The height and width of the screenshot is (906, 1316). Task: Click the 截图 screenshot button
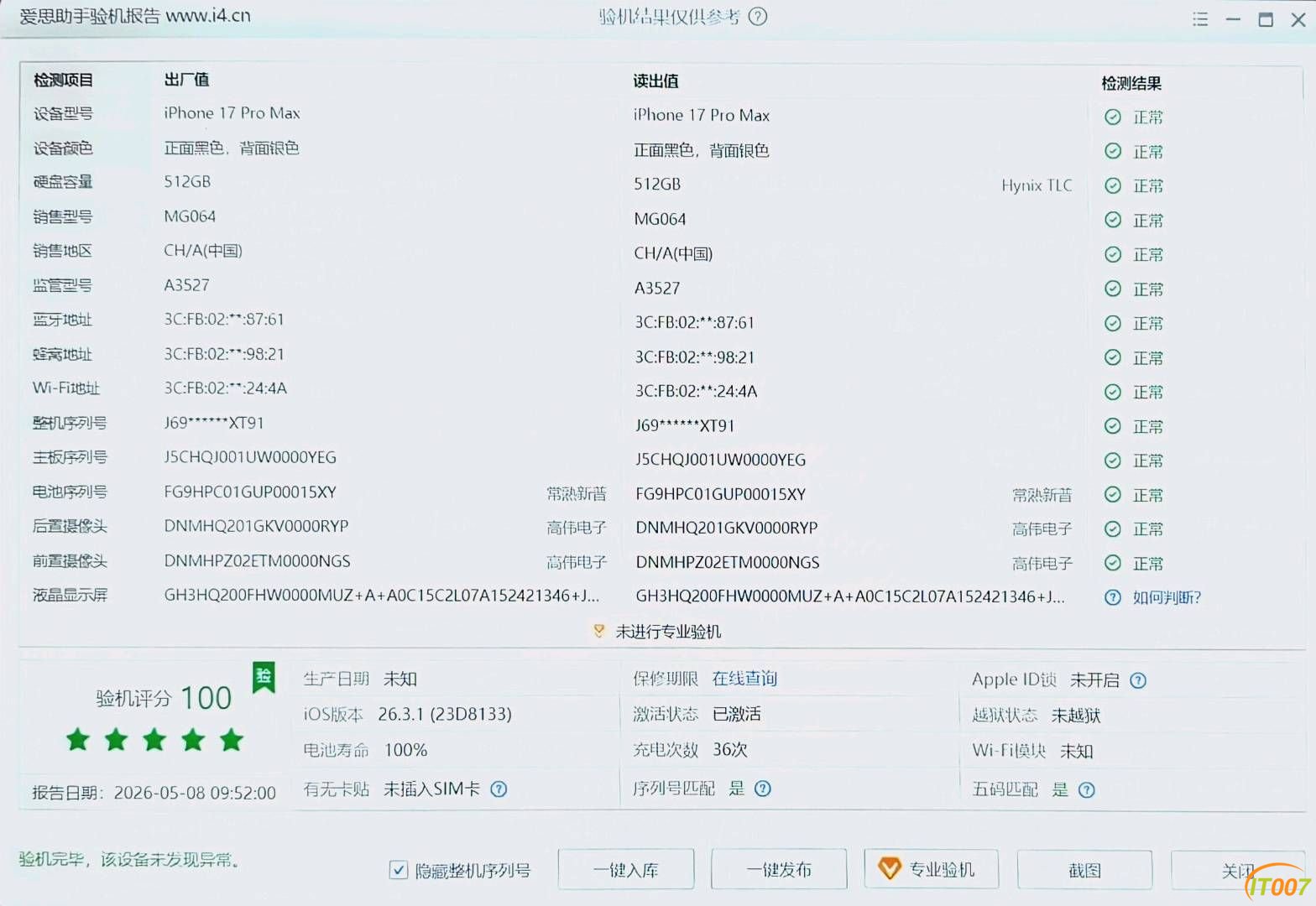(1084, 870)
